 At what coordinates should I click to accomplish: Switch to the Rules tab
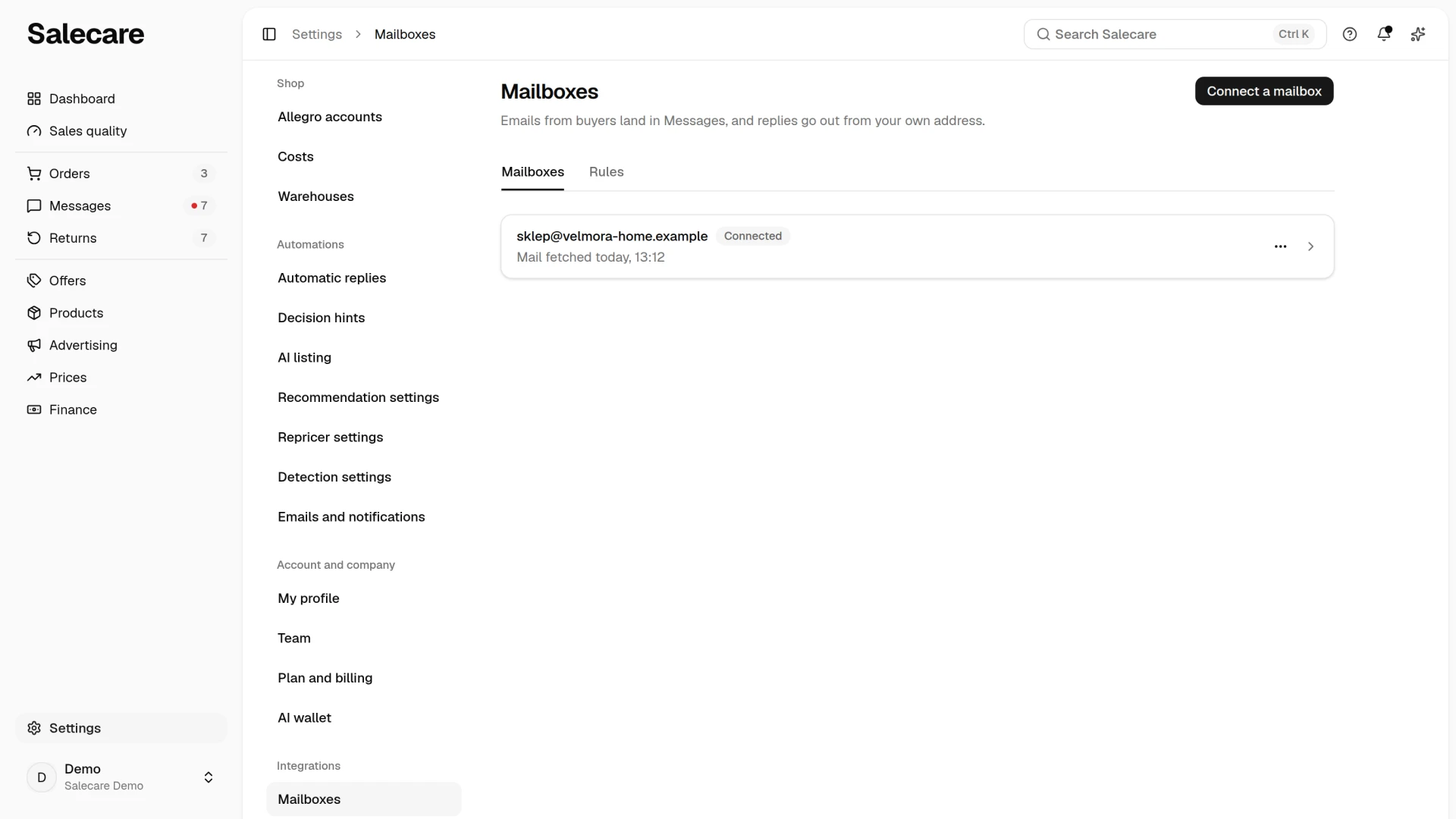pos(607,172)
